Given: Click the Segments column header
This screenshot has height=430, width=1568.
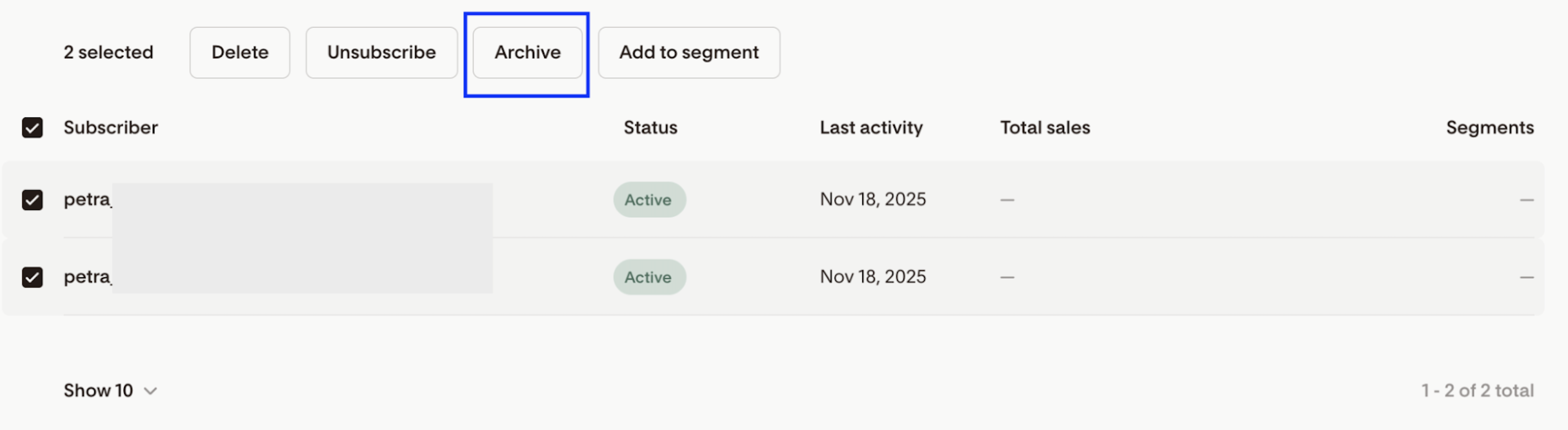Looking at the screenshot, I should pyautogui.click(x=1490, y=127).
